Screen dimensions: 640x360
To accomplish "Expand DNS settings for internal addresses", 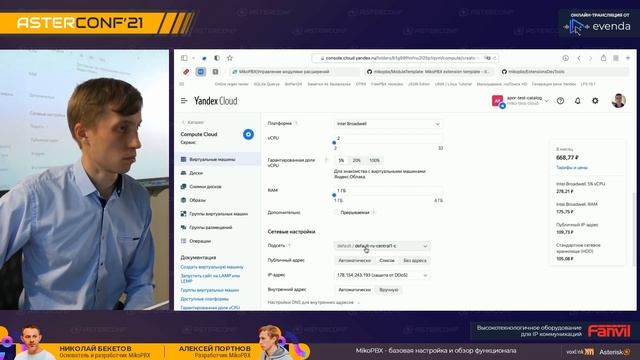I will pos(313,302).
